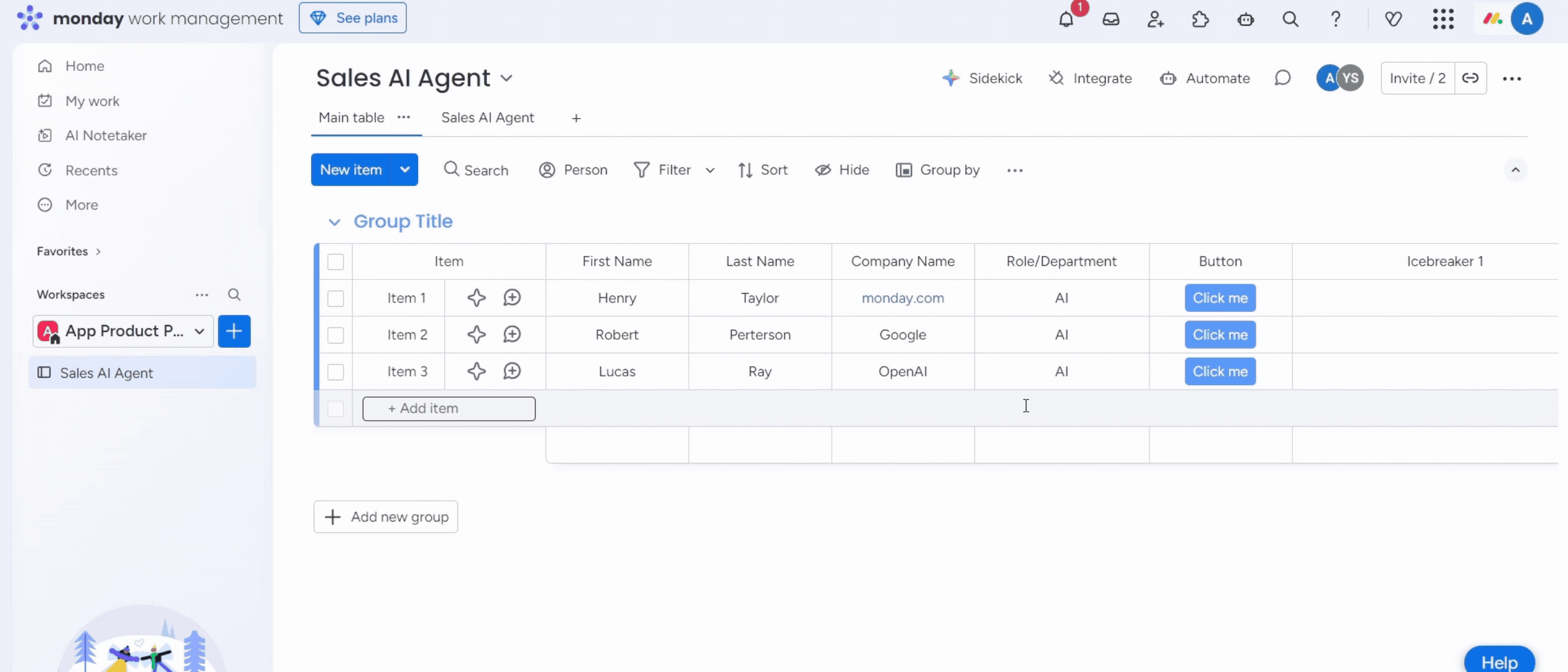Check the Item 1 row checkbox
The width and height of the screenshot is (1568, 672).
[335, 299]
